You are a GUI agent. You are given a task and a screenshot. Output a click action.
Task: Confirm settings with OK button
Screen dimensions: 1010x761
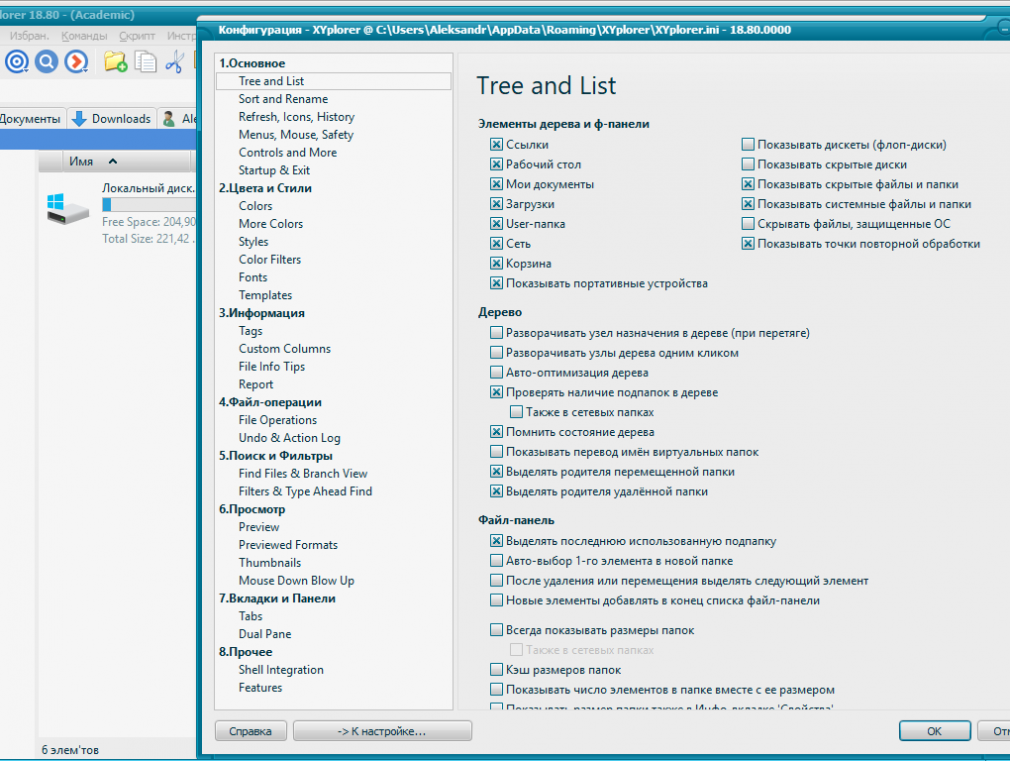(x=934, y=731)
